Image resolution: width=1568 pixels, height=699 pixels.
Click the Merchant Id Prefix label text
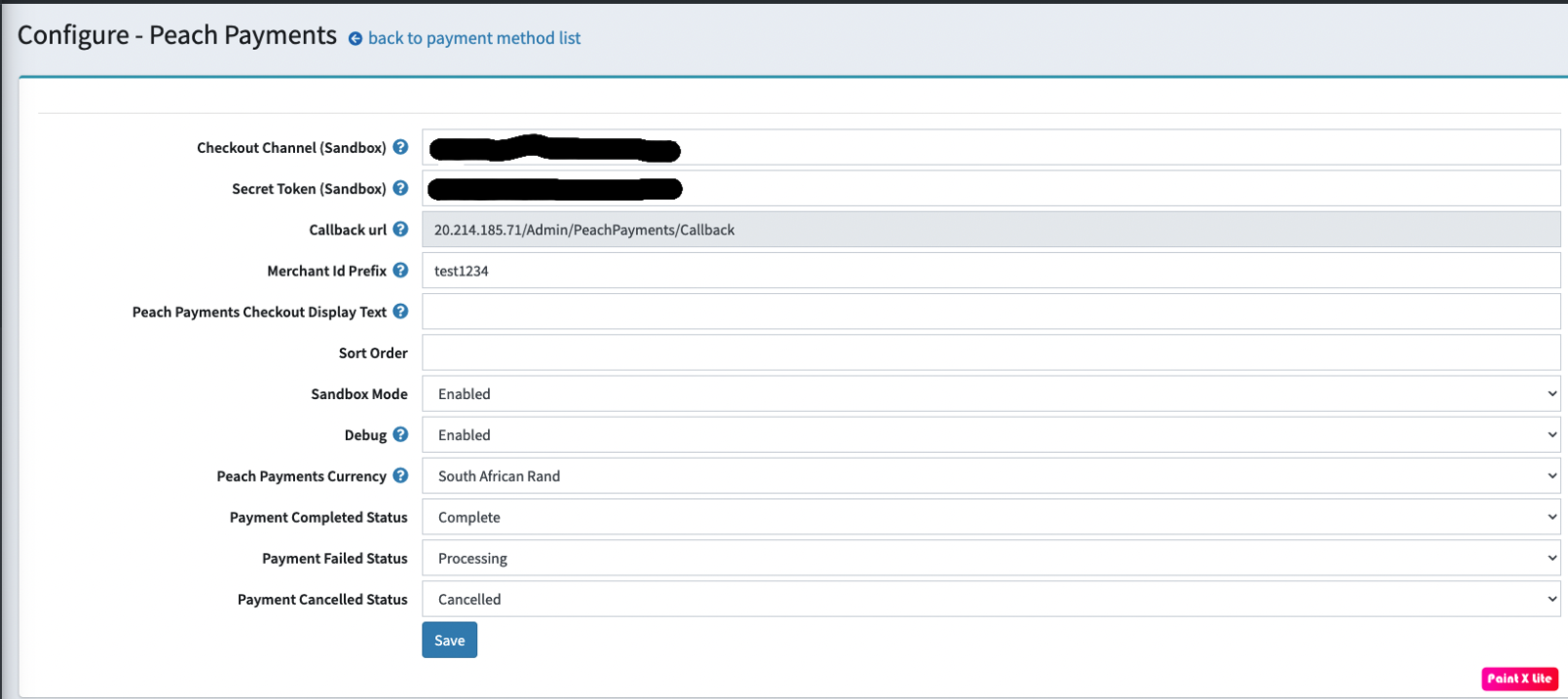327,271
